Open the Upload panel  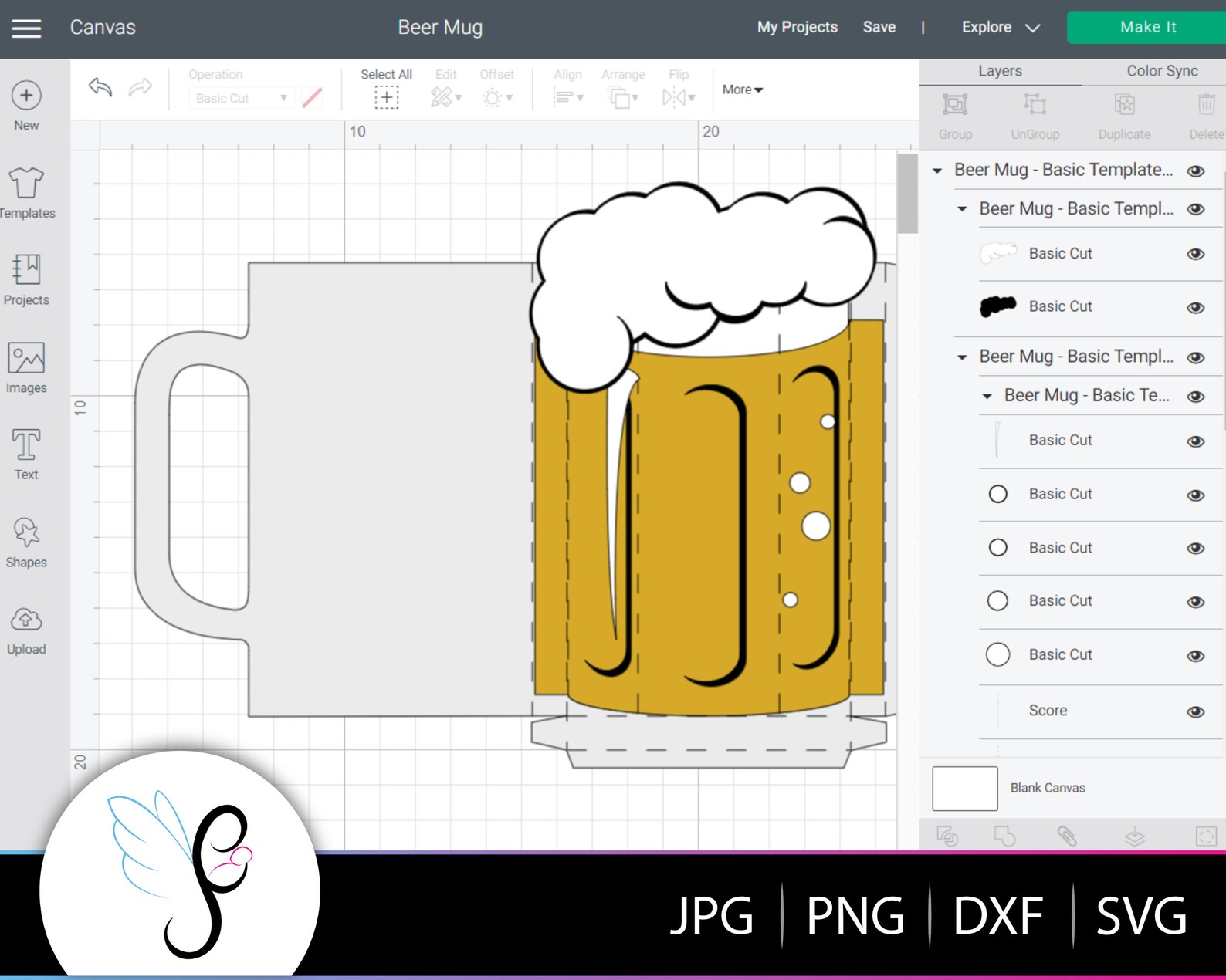coord(26,630)
